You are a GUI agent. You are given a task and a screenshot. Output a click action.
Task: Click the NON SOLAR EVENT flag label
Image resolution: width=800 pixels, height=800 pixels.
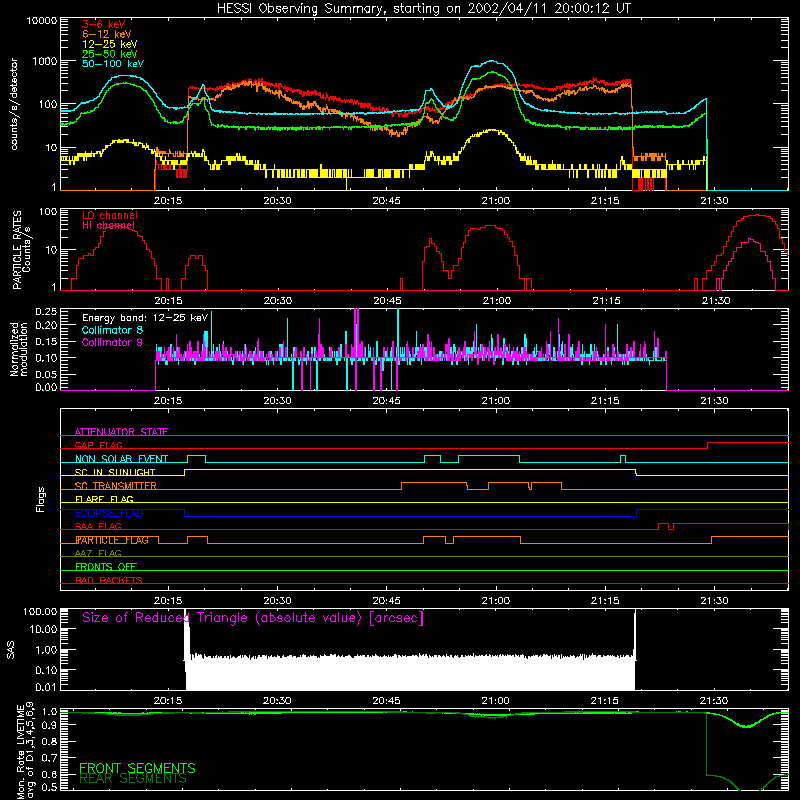point(121,459)
